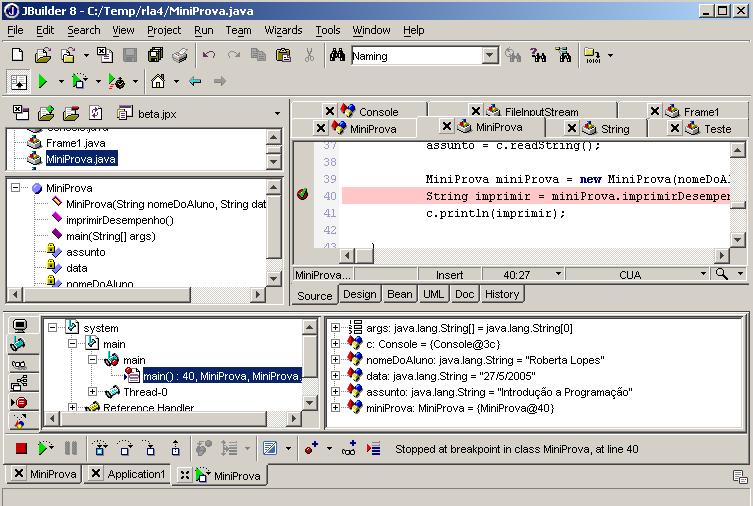Click 'c.println(imprimir);' code line 41
The image size is (753, 506).
[496, 213]
